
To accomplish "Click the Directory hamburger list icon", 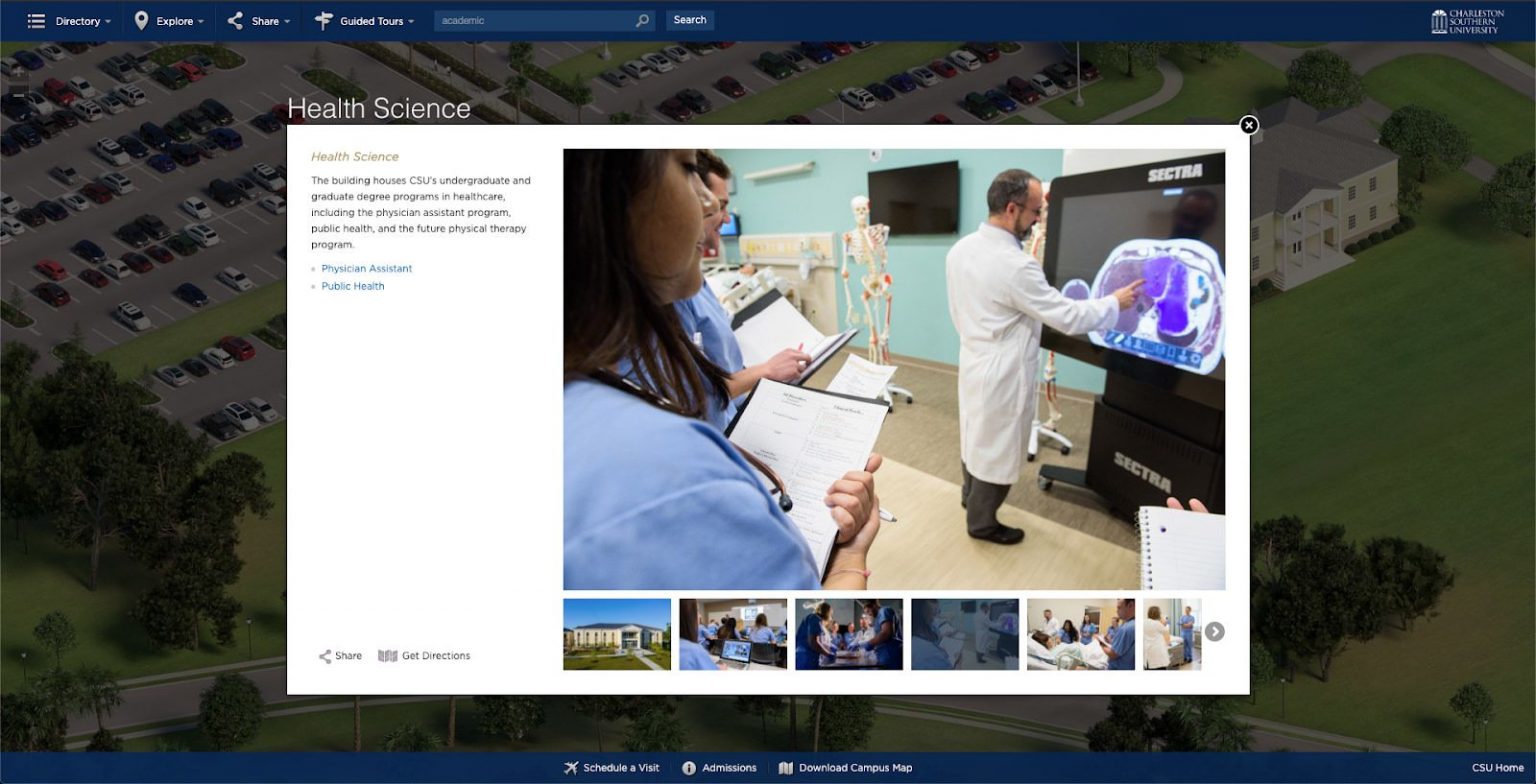I will (x=37, y=20).
